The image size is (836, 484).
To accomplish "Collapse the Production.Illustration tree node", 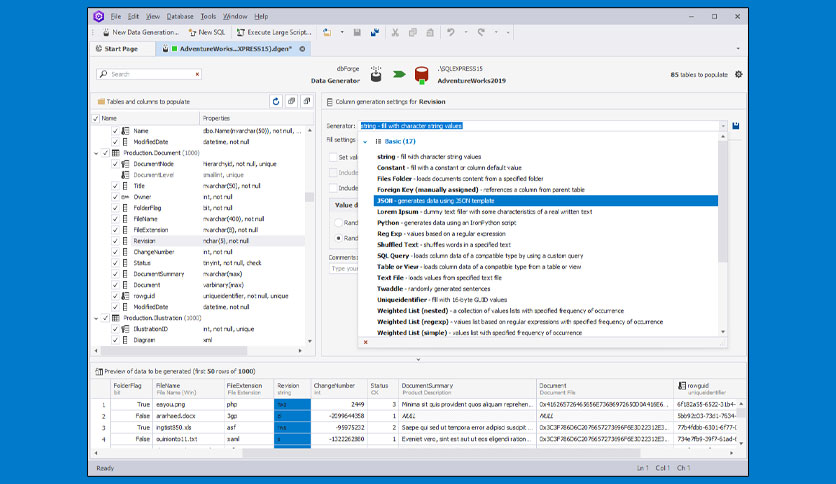I will tap(97, 319).
